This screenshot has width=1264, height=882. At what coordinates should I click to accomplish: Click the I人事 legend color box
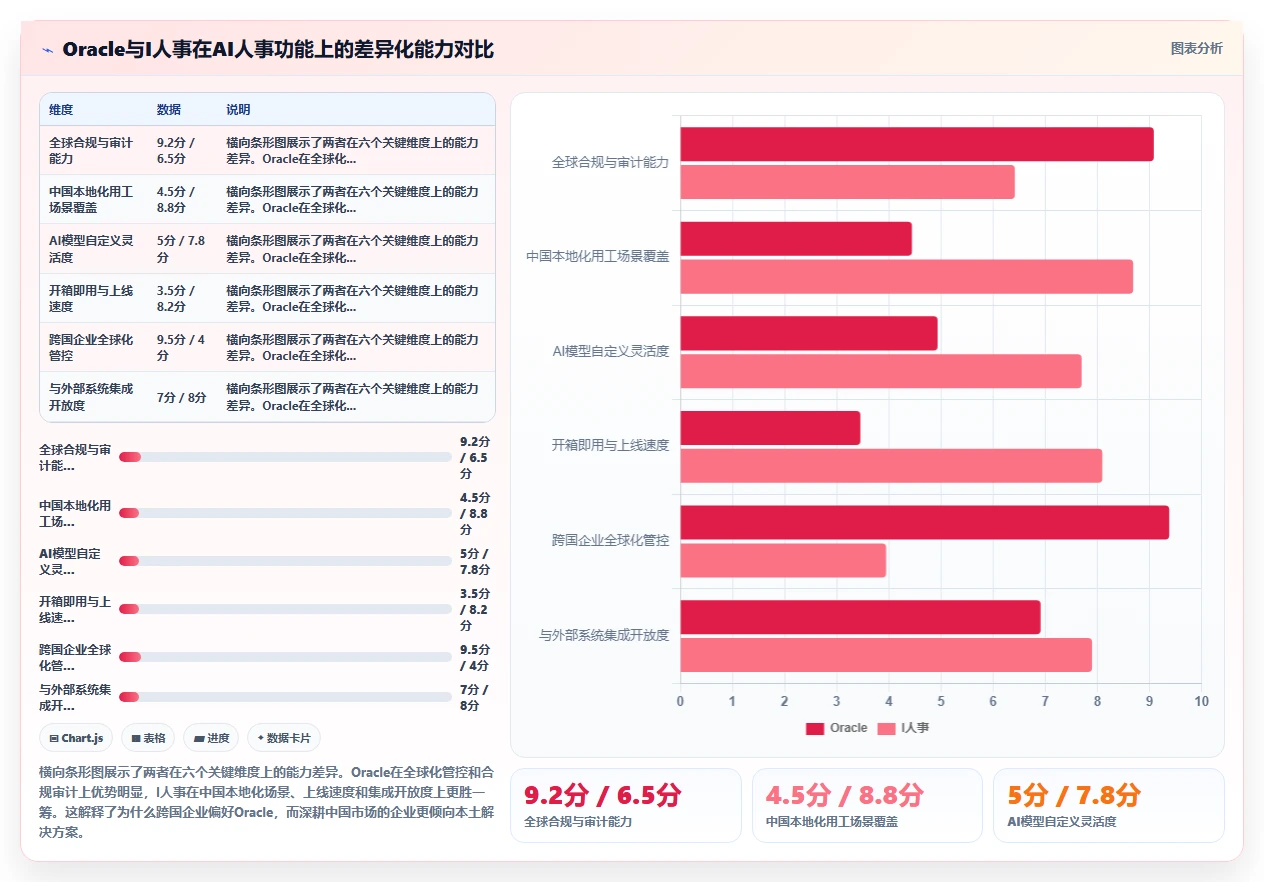pyautogui.click(x=886, y=728)
